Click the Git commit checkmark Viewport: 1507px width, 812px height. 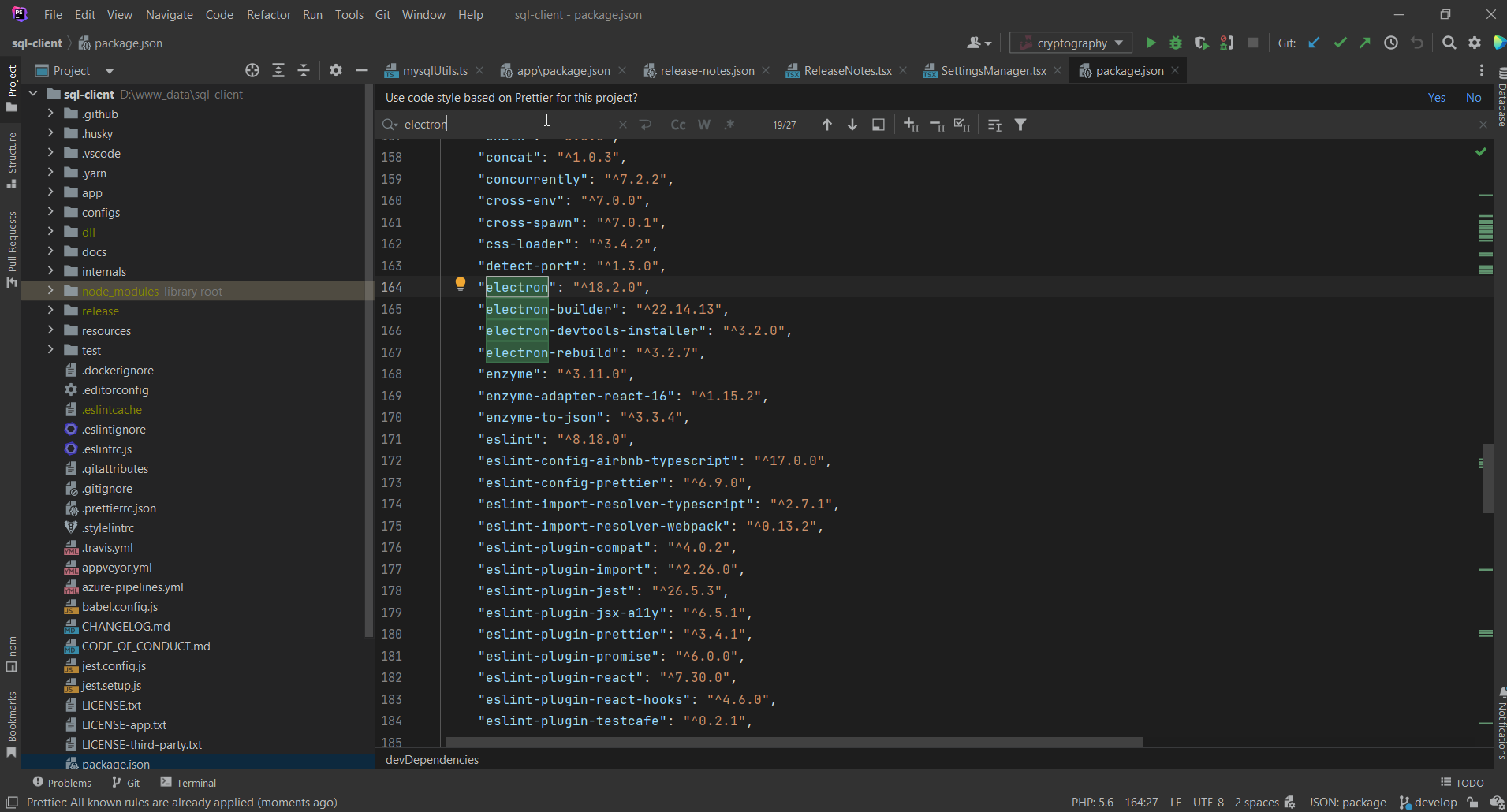(1340, 43)
